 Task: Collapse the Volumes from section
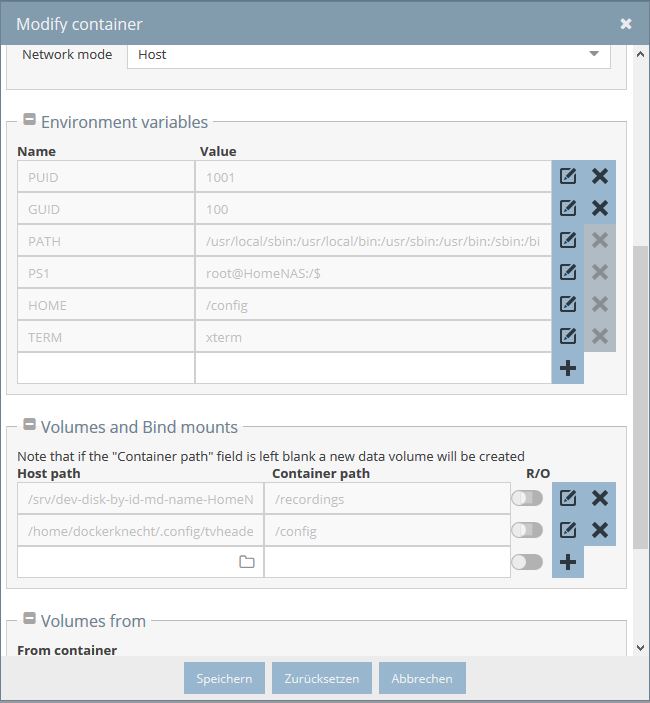(29, 618)
